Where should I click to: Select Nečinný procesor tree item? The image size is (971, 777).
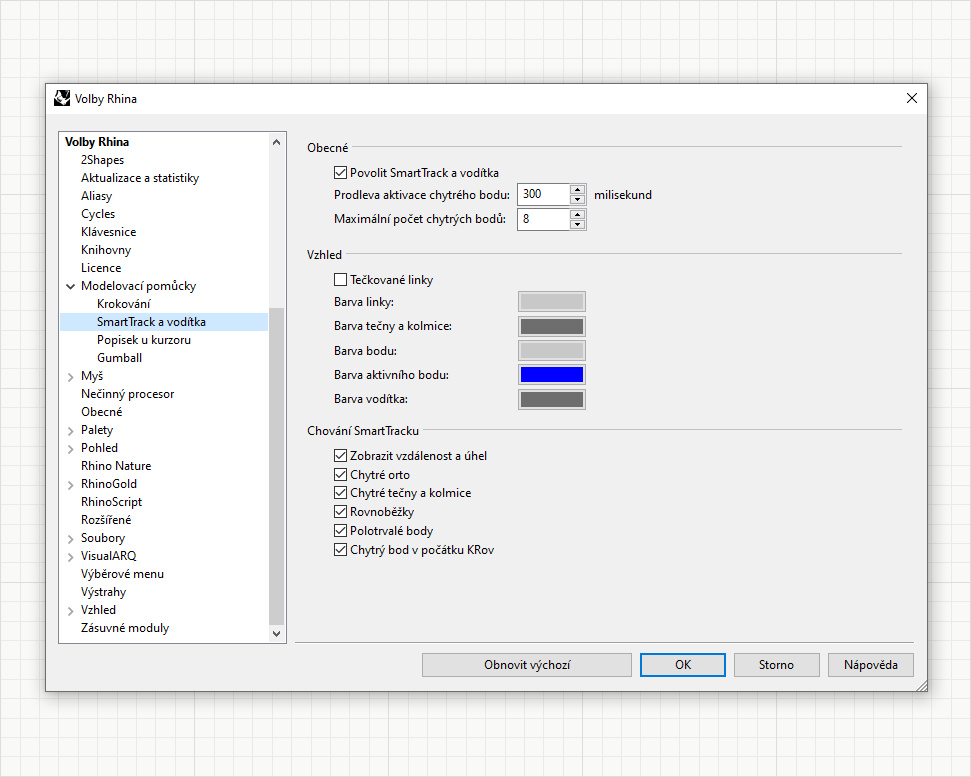(x=128, y=394)
